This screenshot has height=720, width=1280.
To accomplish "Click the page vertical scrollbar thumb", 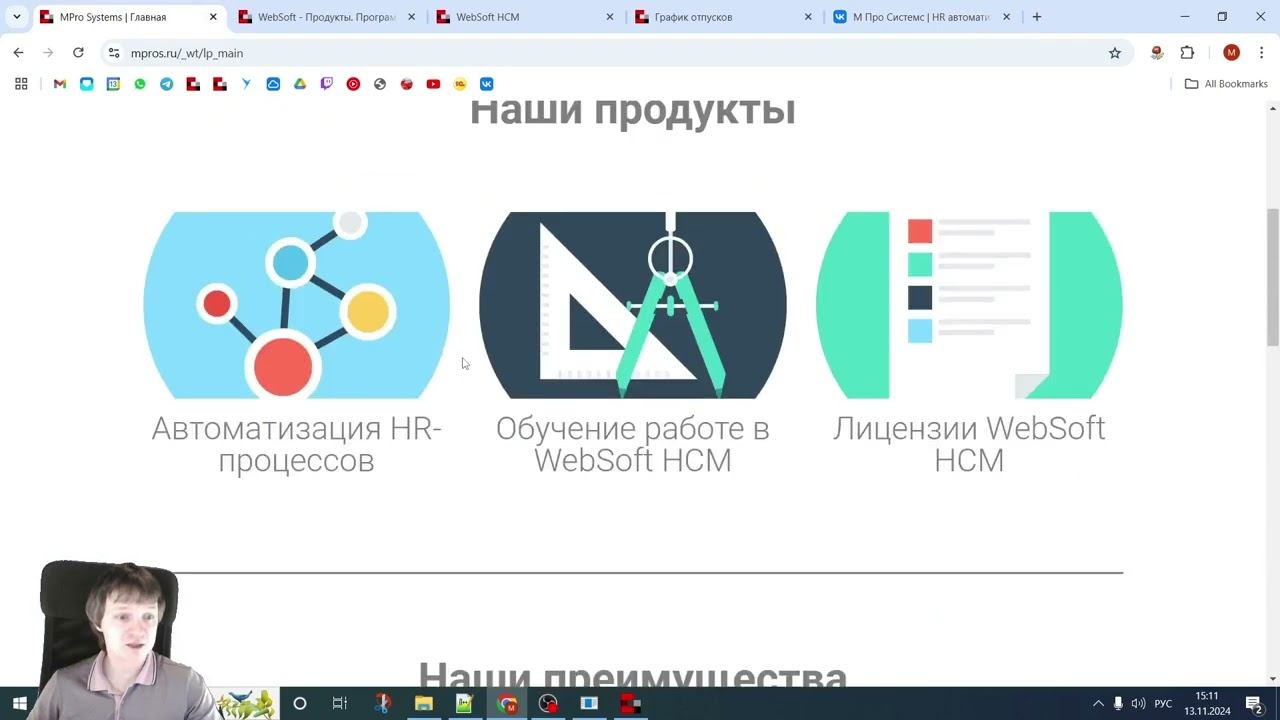I will tap(1273, 278).
